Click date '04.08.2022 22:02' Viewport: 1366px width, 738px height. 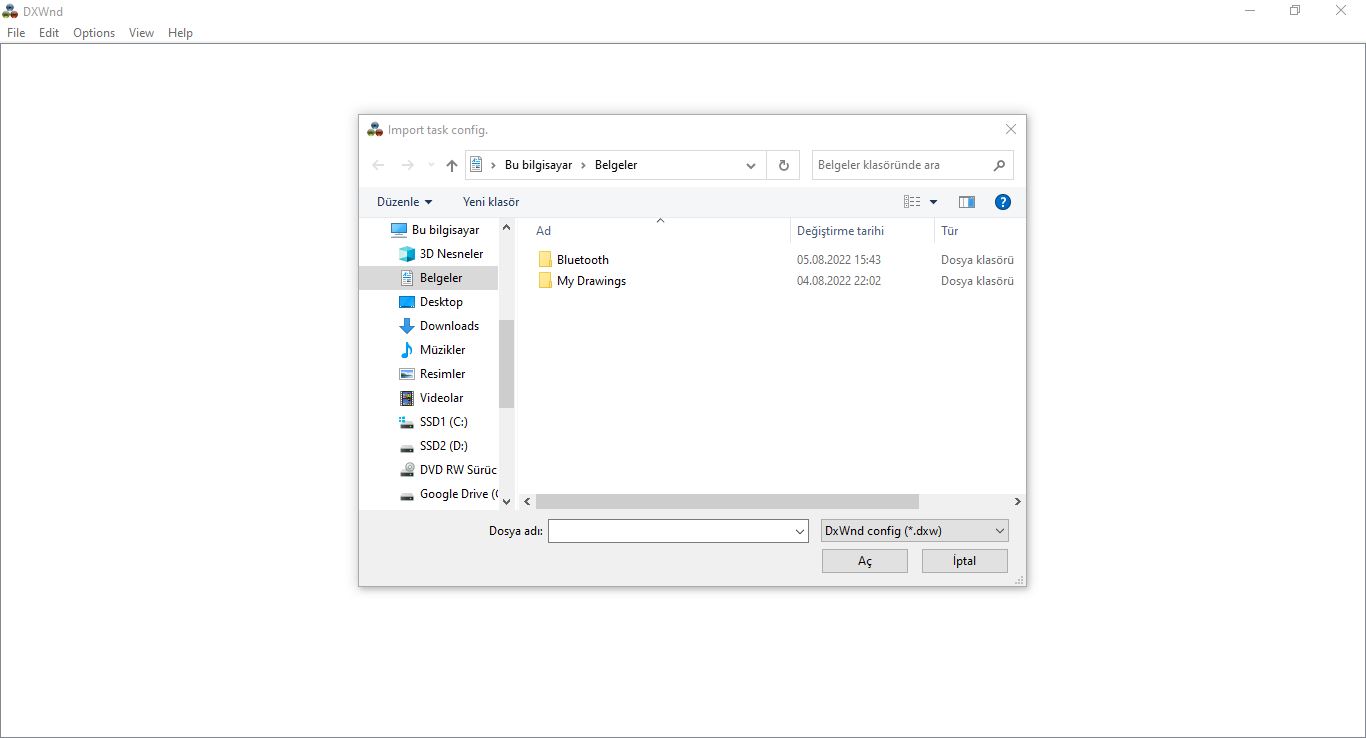pos(839,281)
